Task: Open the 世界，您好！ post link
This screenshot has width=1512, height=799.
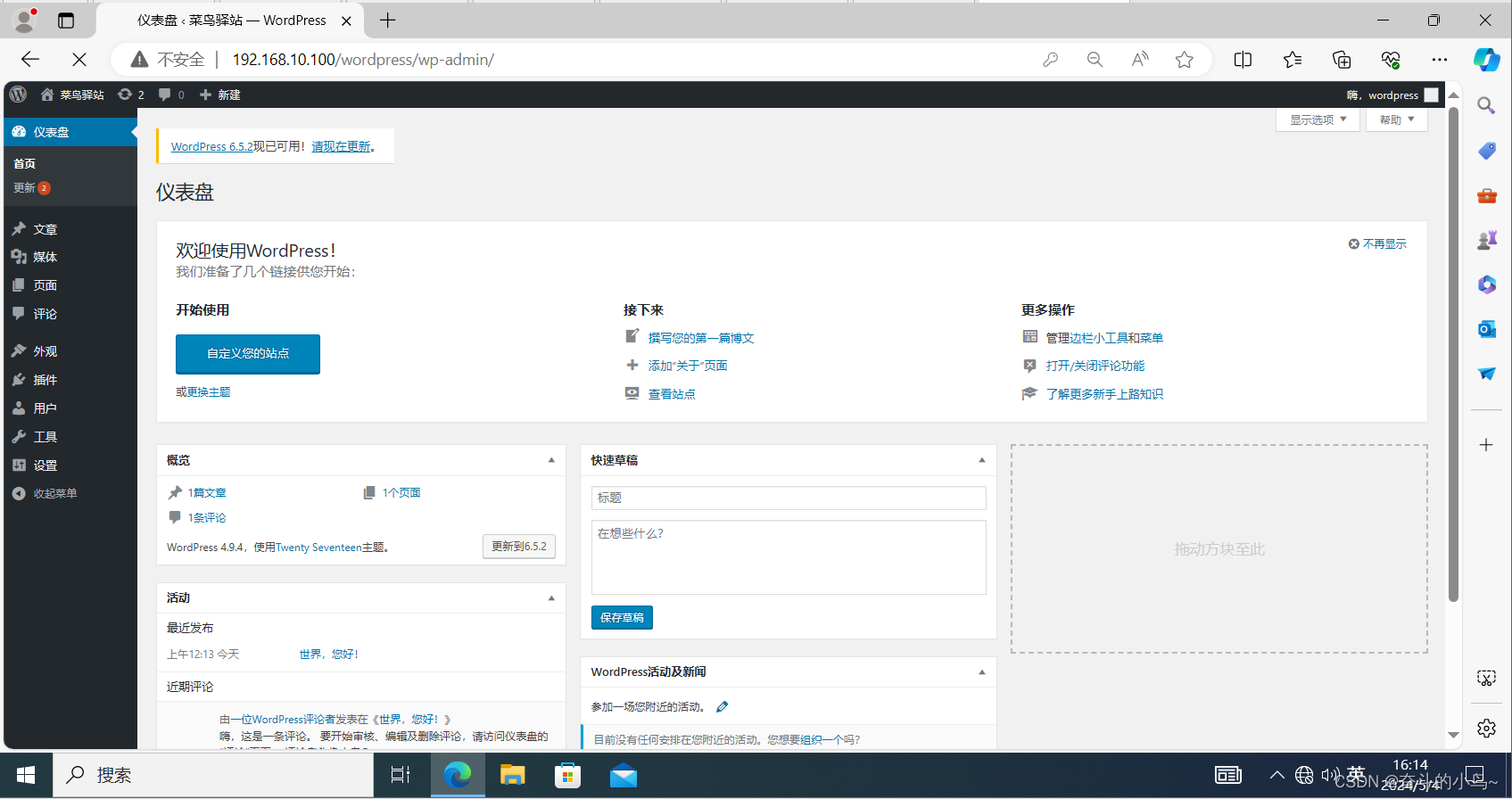Action: click(x=329, y=655)
